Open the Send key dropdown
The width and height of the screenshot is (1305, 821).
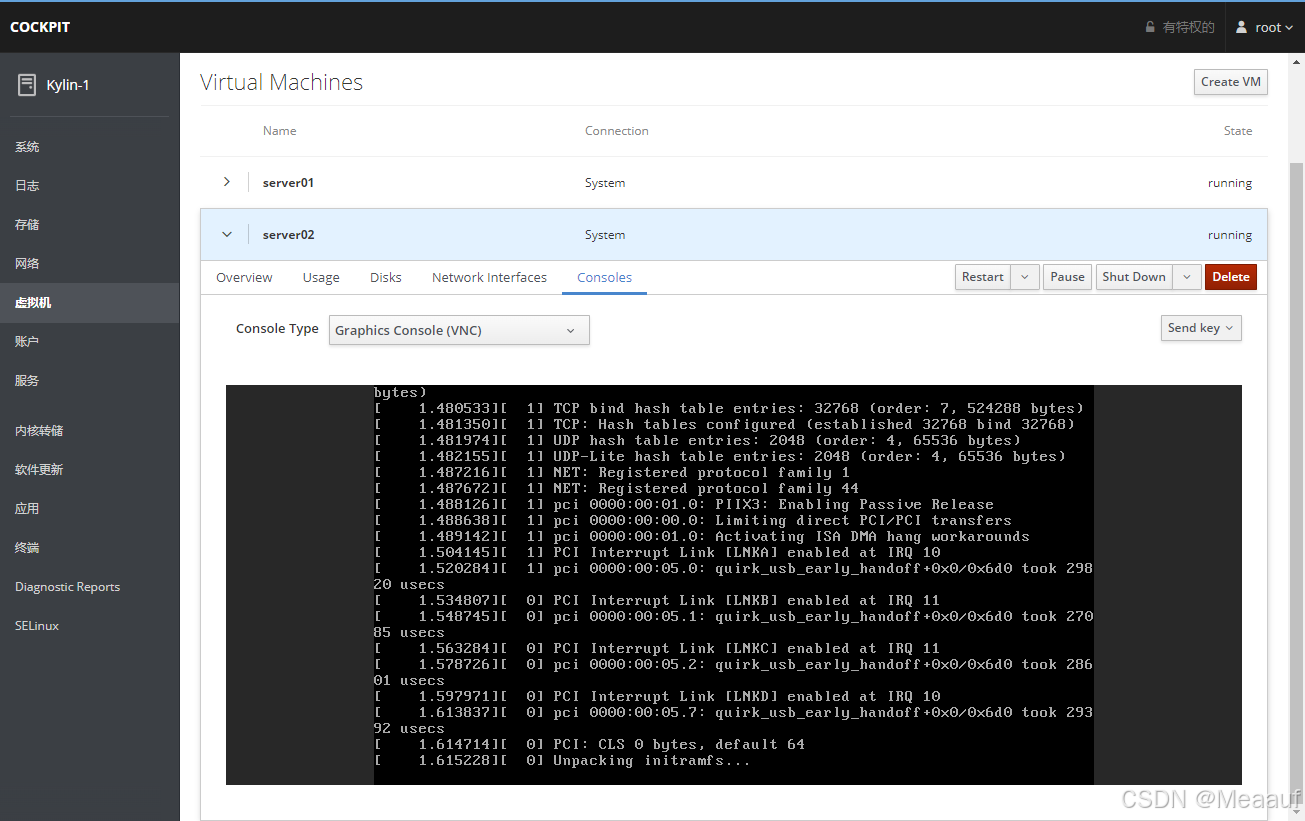1201,327
